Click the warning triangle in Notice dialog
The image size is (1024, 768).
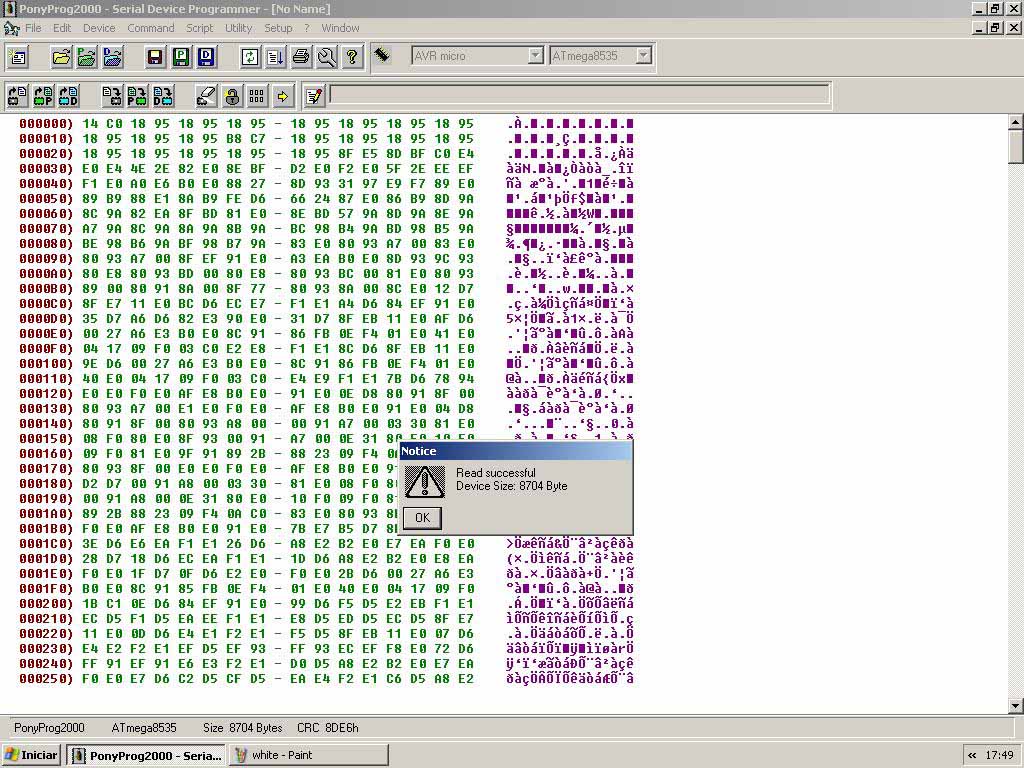(424, 481)
